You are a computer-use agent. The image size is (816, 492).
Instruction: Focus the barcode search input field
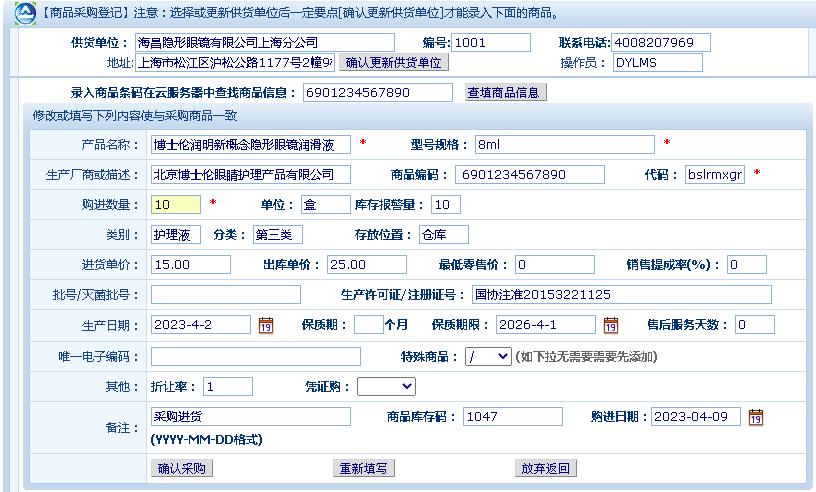[378, 93]
